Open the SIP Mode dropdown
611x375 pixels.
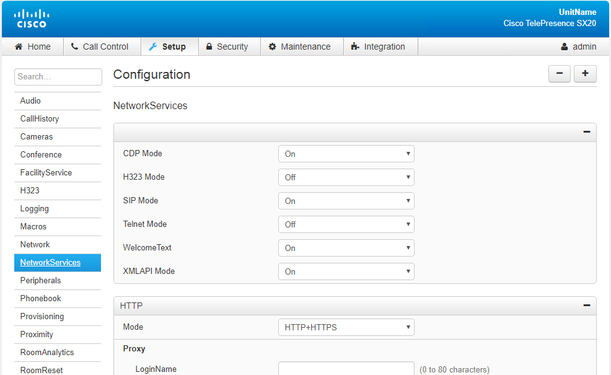click(x=346, y=201)
